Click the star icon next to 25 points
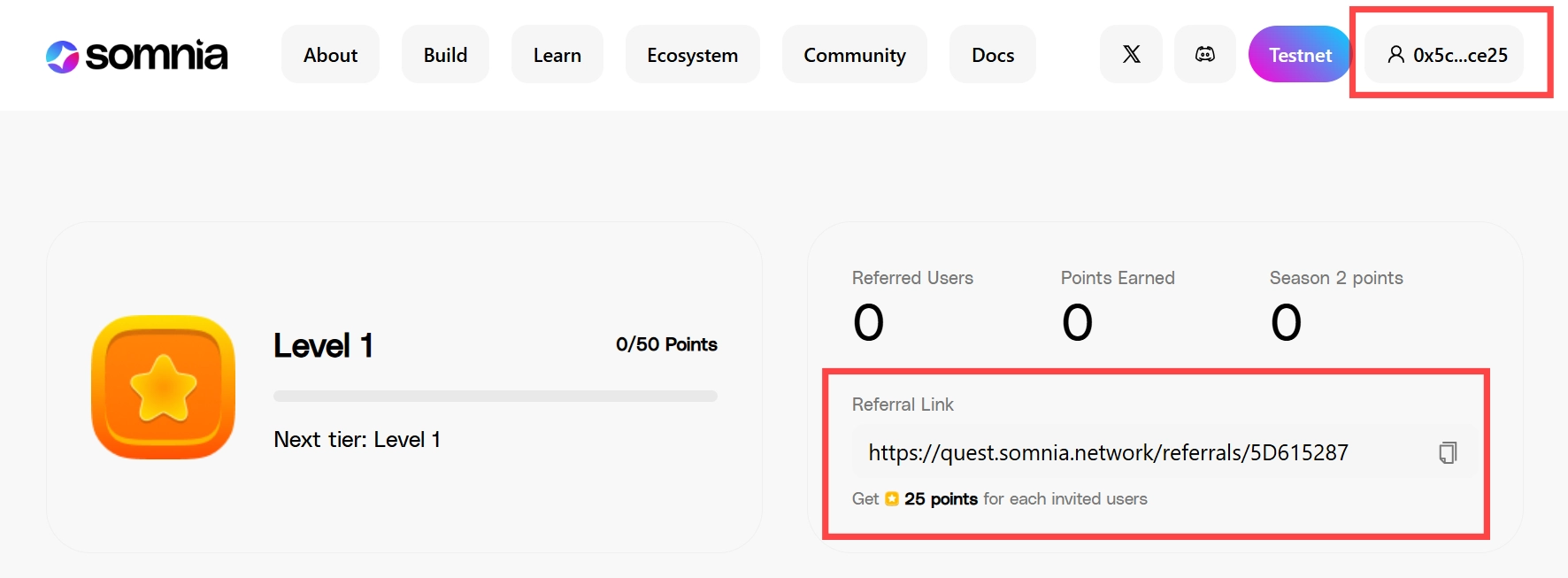The image size is (1568, 578). point(891,498)
